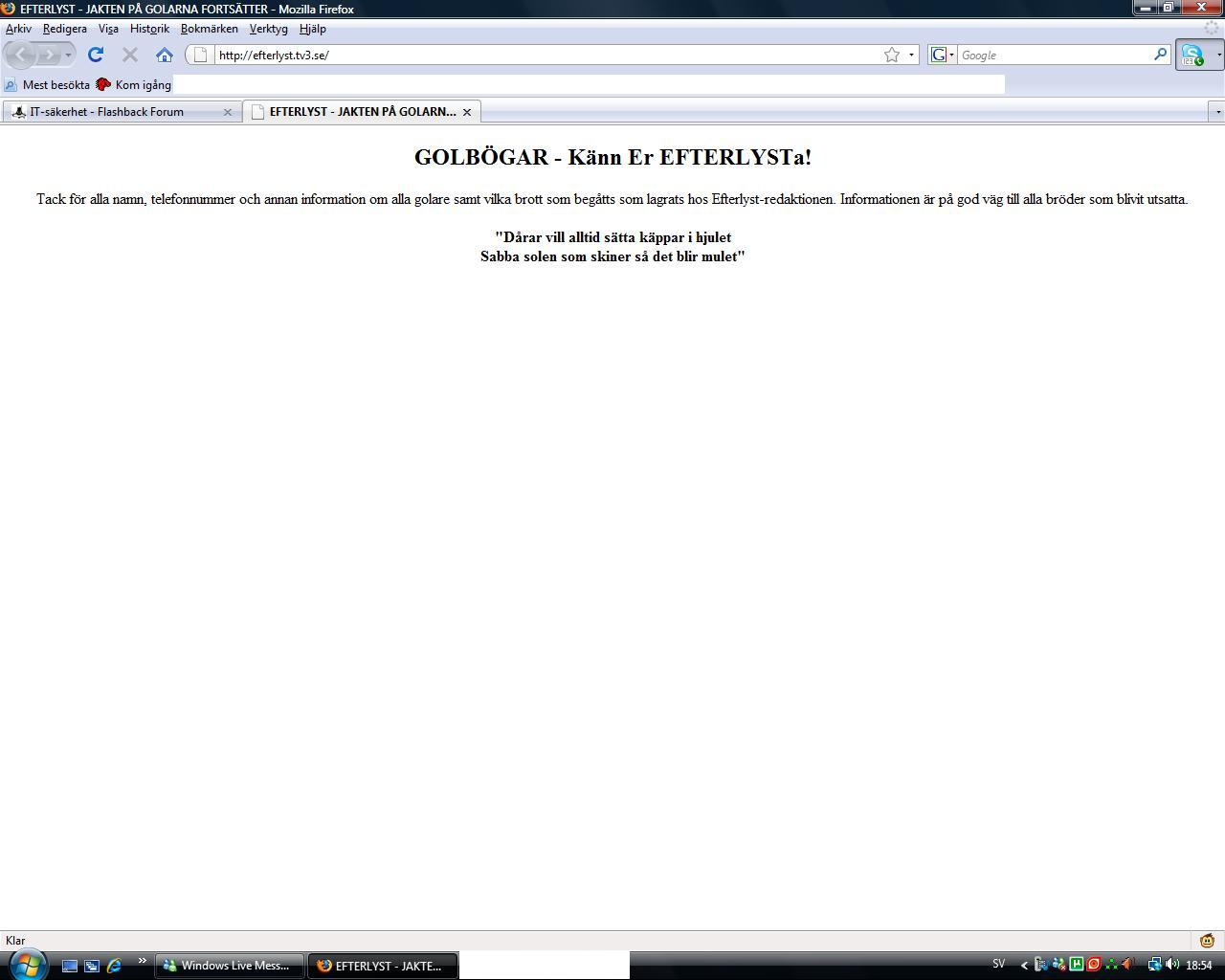Switch to IT-säkerhet - Flashback Forum tab
The height and width of the screenshot is (980, 1225).
(x=107, y=112)
